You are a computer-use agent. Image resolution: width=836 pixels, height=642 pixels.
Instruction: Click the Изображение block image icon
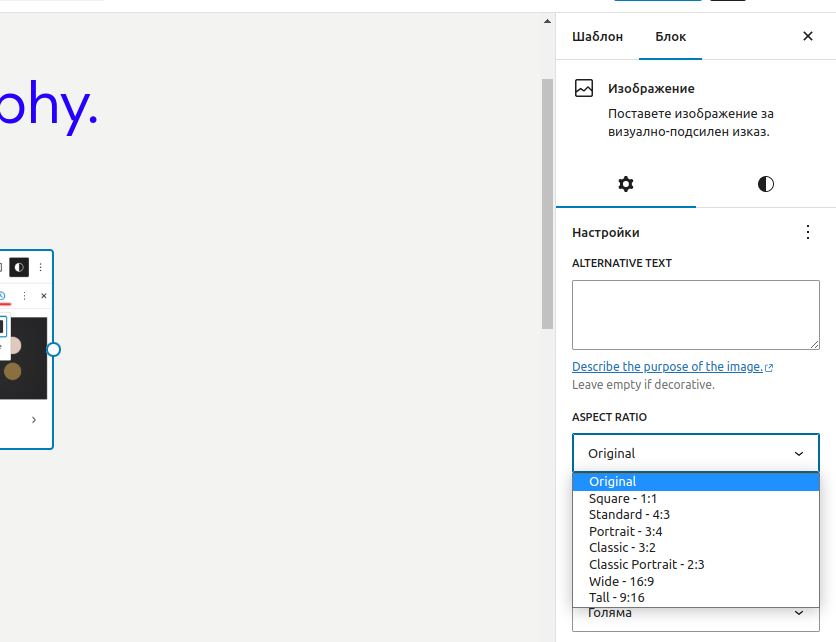point(584,88)
